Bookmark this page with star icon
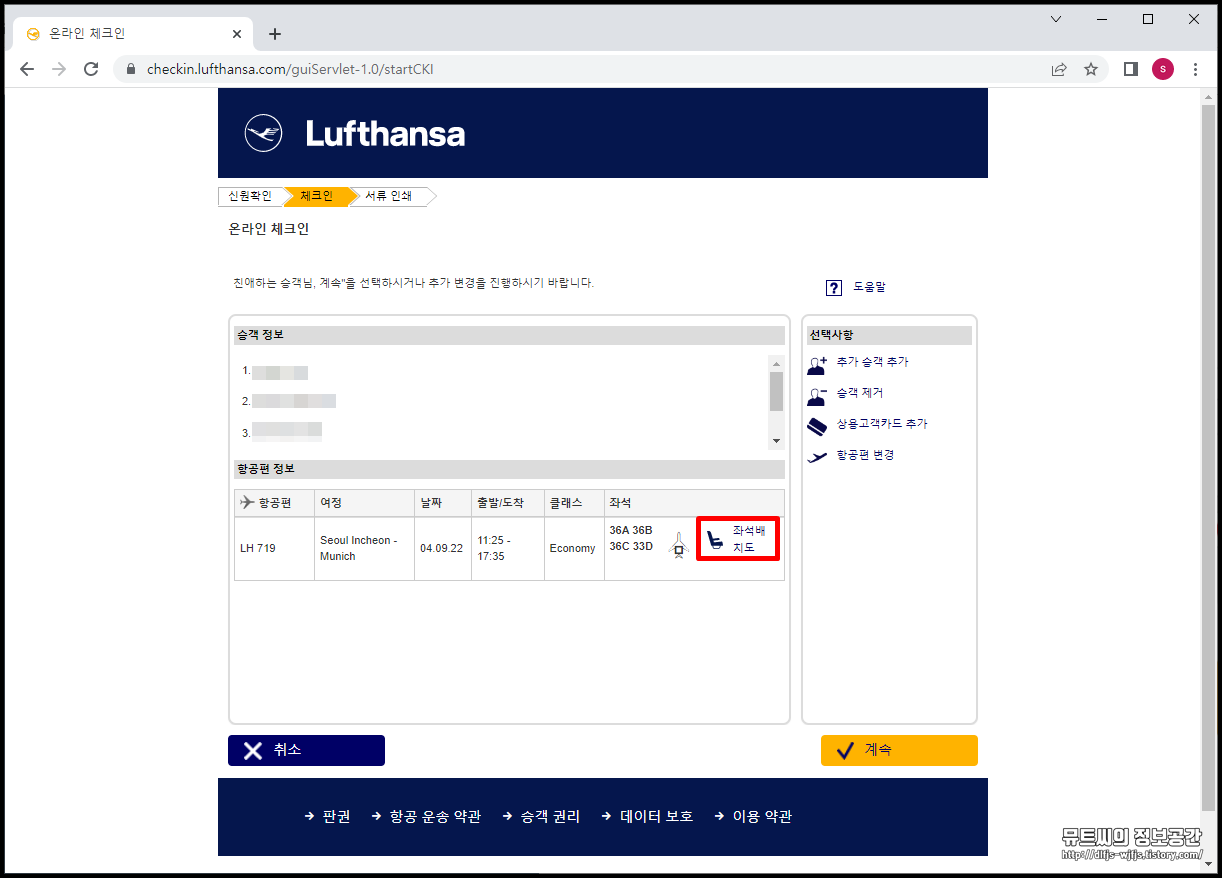The height and width of the screenshot is (878, 1222). [1091, 69]
